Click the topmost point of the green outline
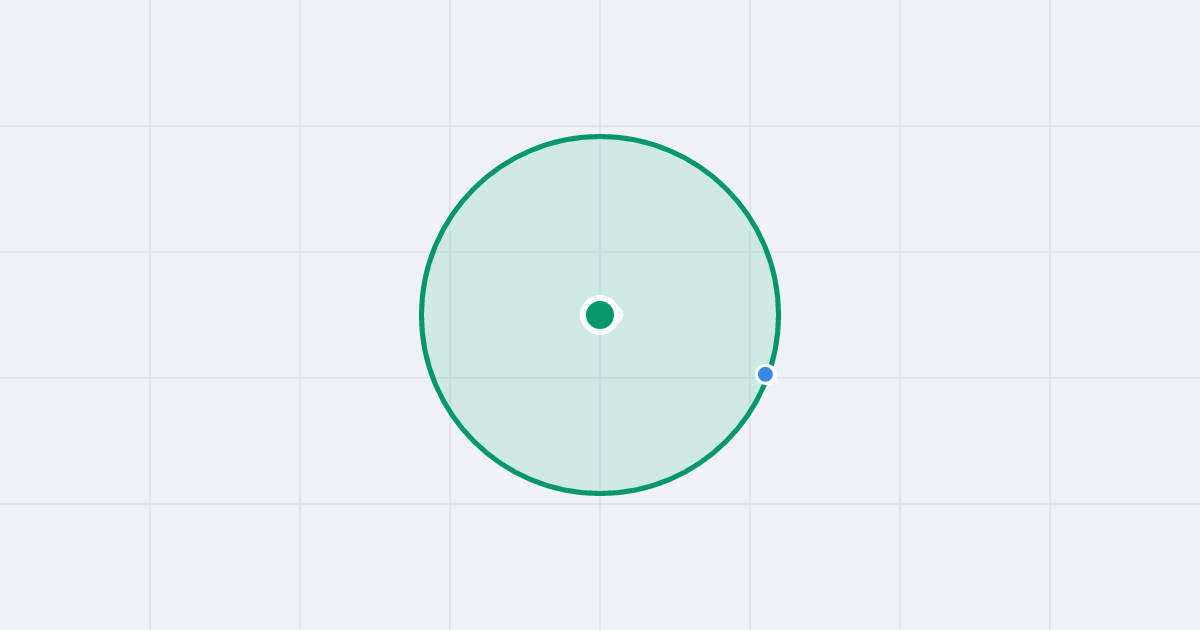This screenshot has width=1200, height=630. [600, 136]
